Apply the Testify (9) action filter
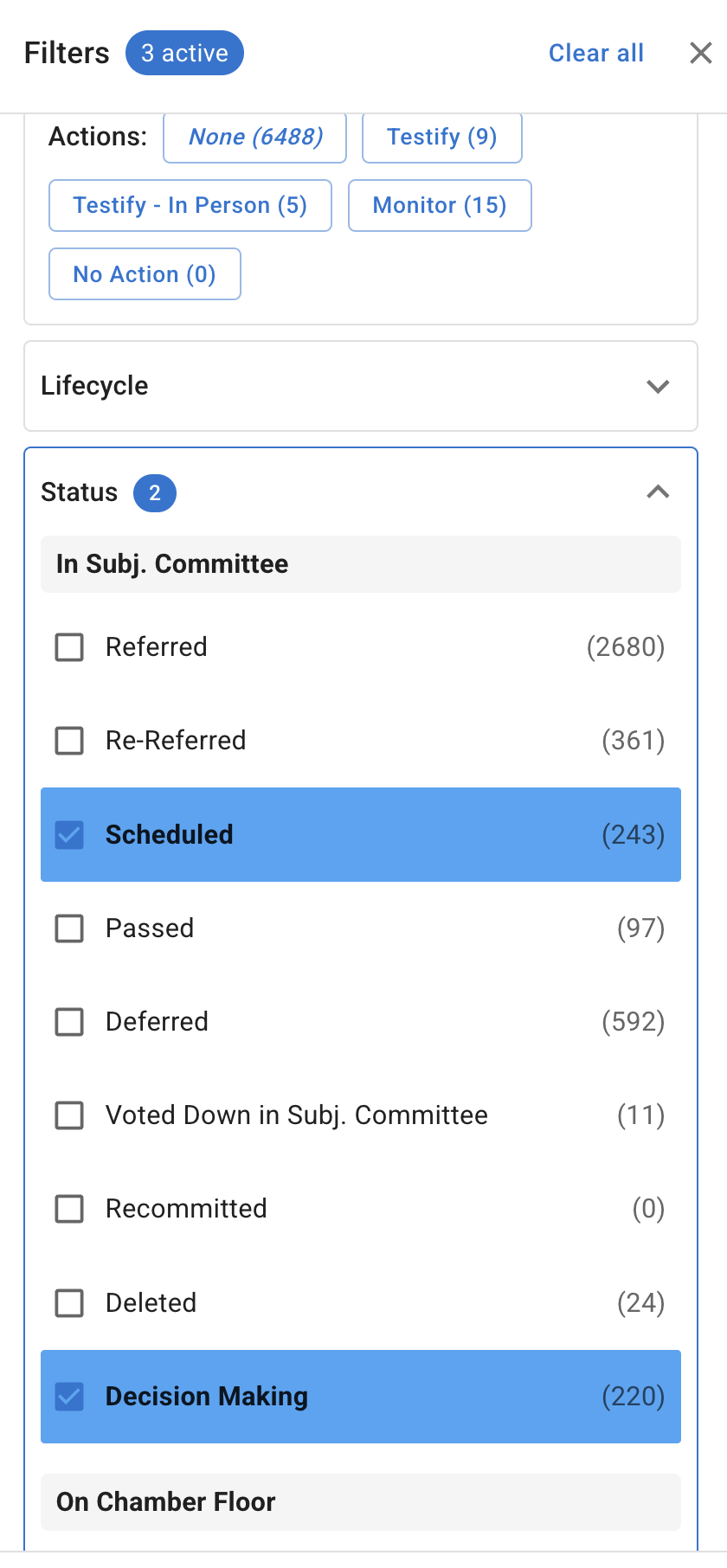This screenshot has width=727, height=1568. pyautogui.click(x=441, y=137)
